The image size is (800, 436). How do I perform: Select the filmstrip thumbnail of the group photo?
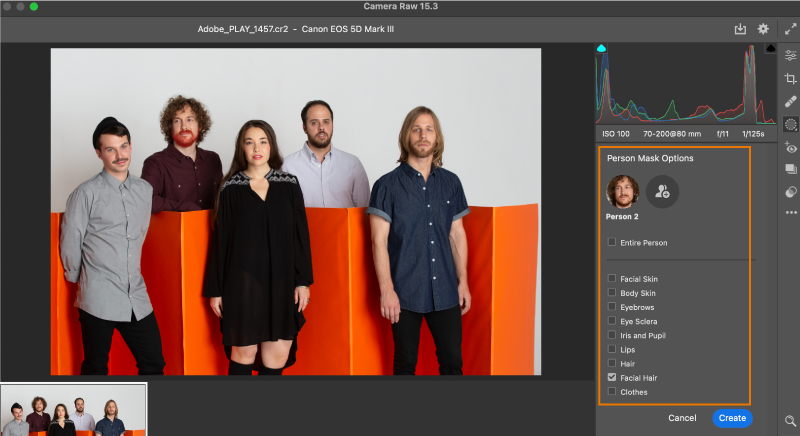(73, 409)
